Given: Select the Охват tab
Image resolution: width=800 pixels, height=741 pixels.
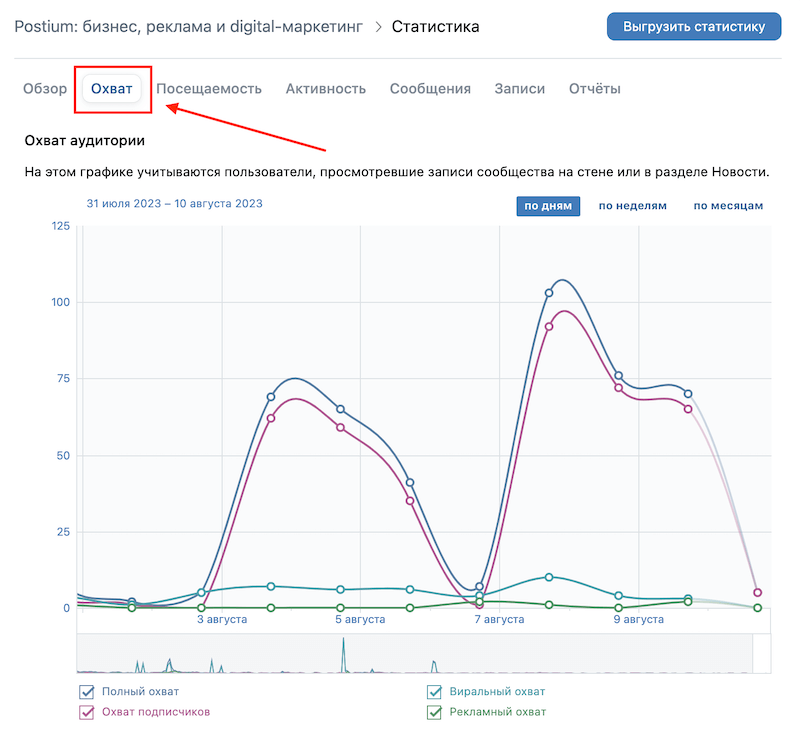Looking at the screenshot, I should pyautogui.click(x=112, y=89).
